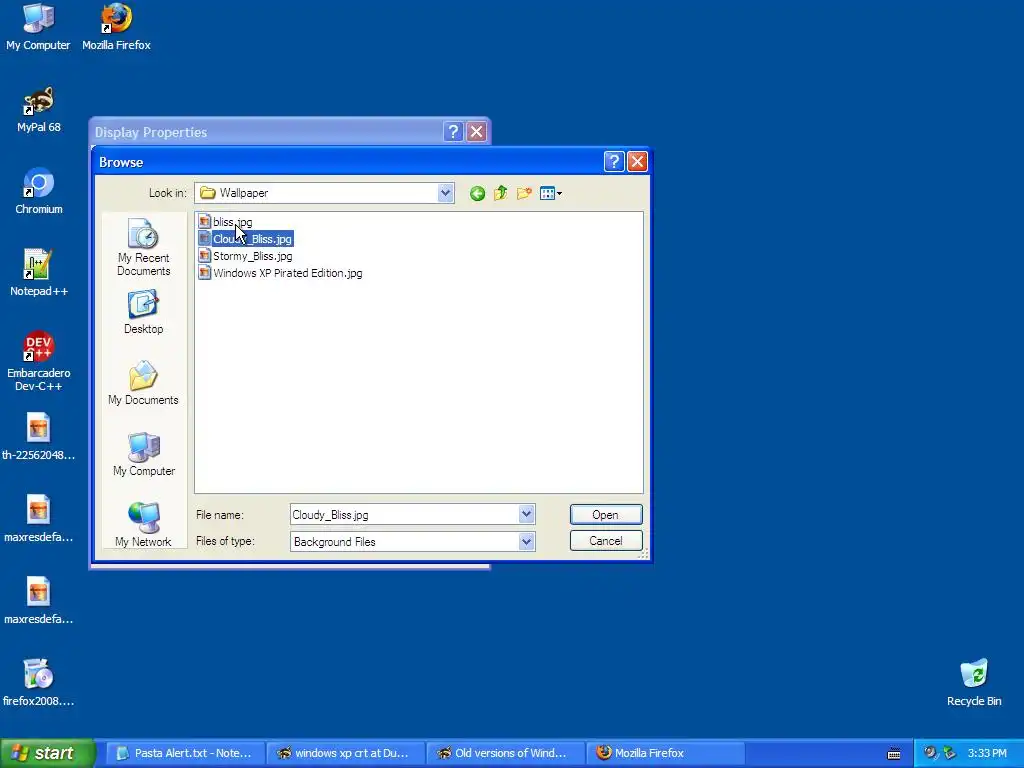Expand the File name dropdown arrow

click(x=526, y=515)
